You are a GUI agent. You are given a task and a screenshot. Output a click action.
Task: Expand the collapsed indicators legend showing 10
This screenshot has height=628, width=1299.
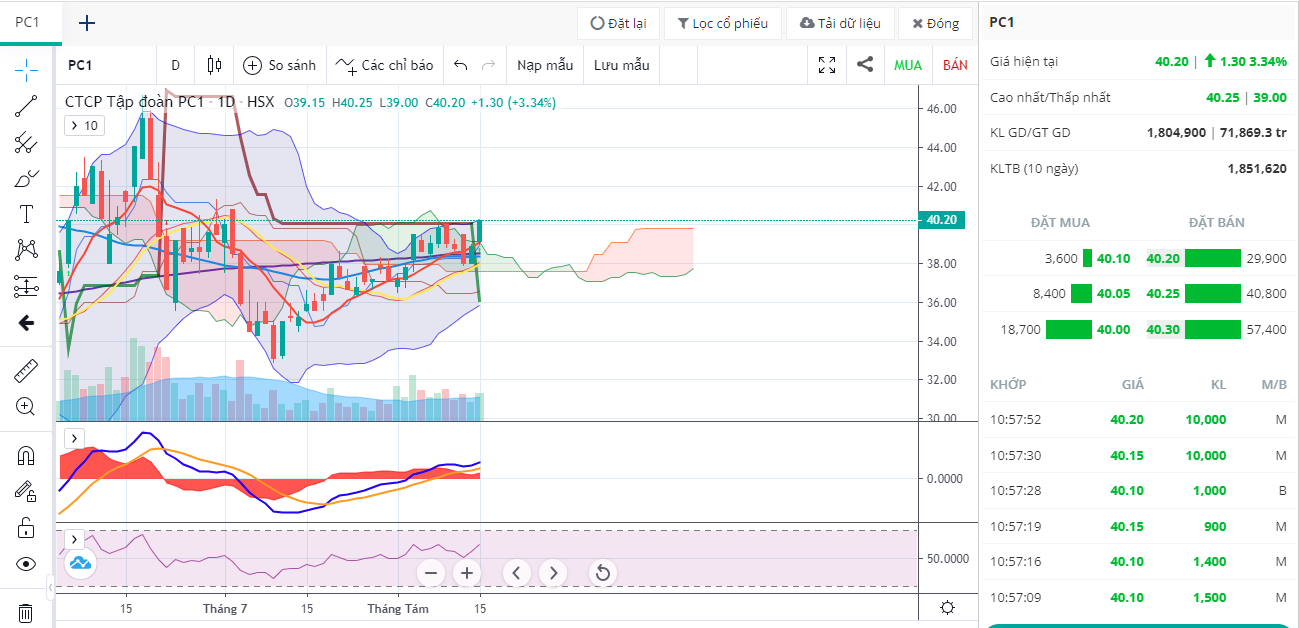pos(84,125)
